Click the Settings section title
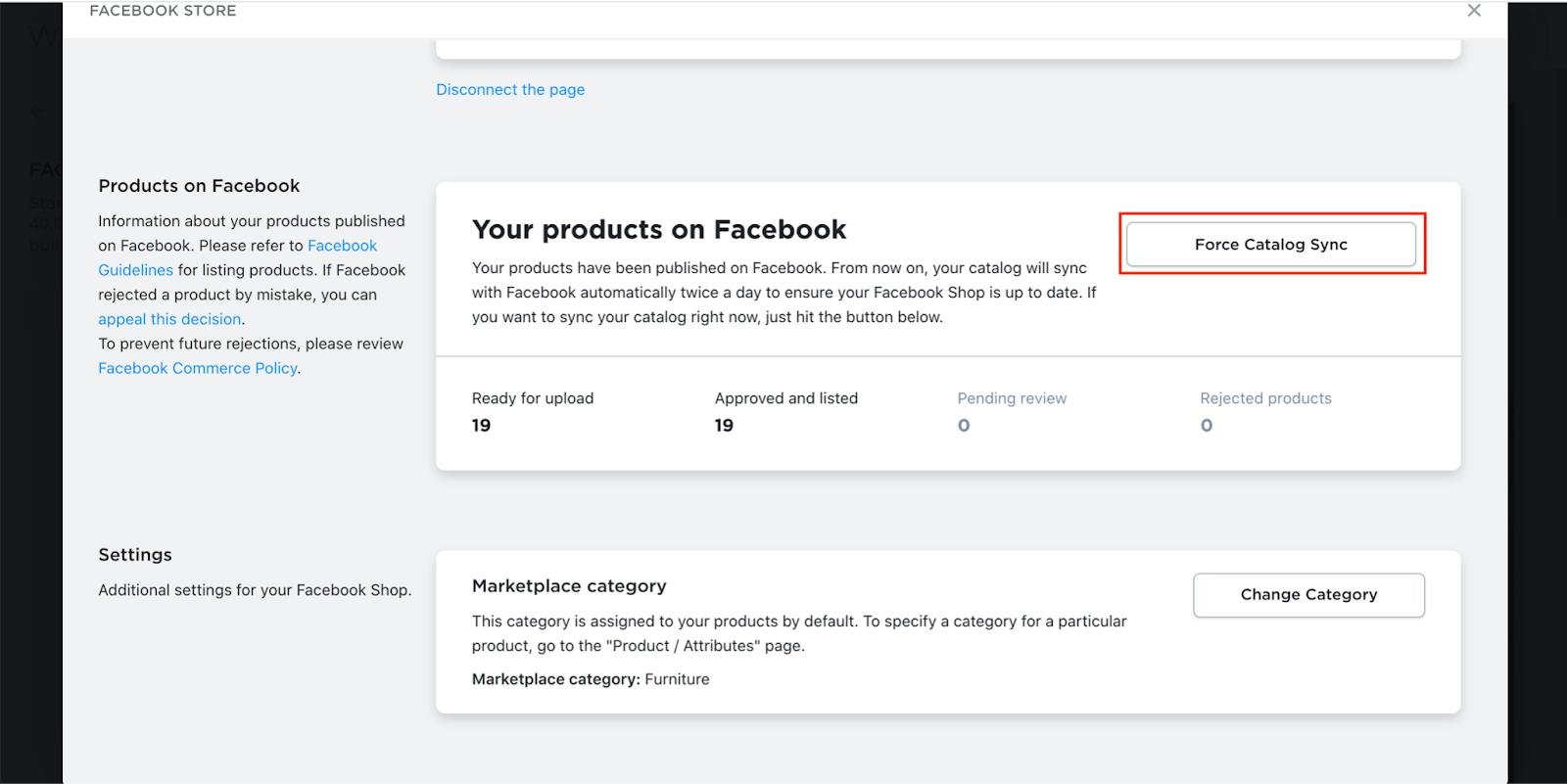1567x784 pixels. (135, 555)
